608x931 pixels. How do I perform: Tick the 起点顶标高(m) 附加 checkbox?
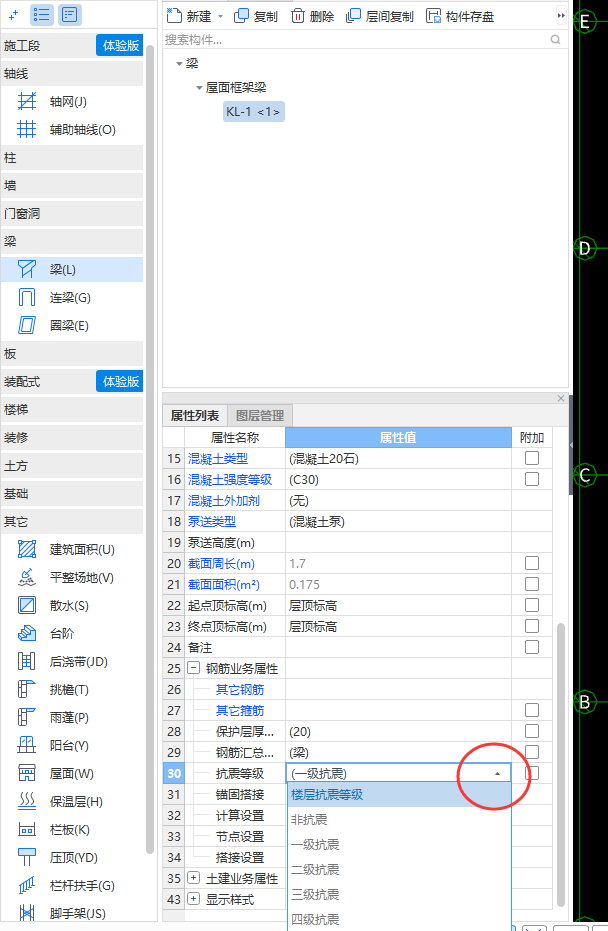pos(532,605)
